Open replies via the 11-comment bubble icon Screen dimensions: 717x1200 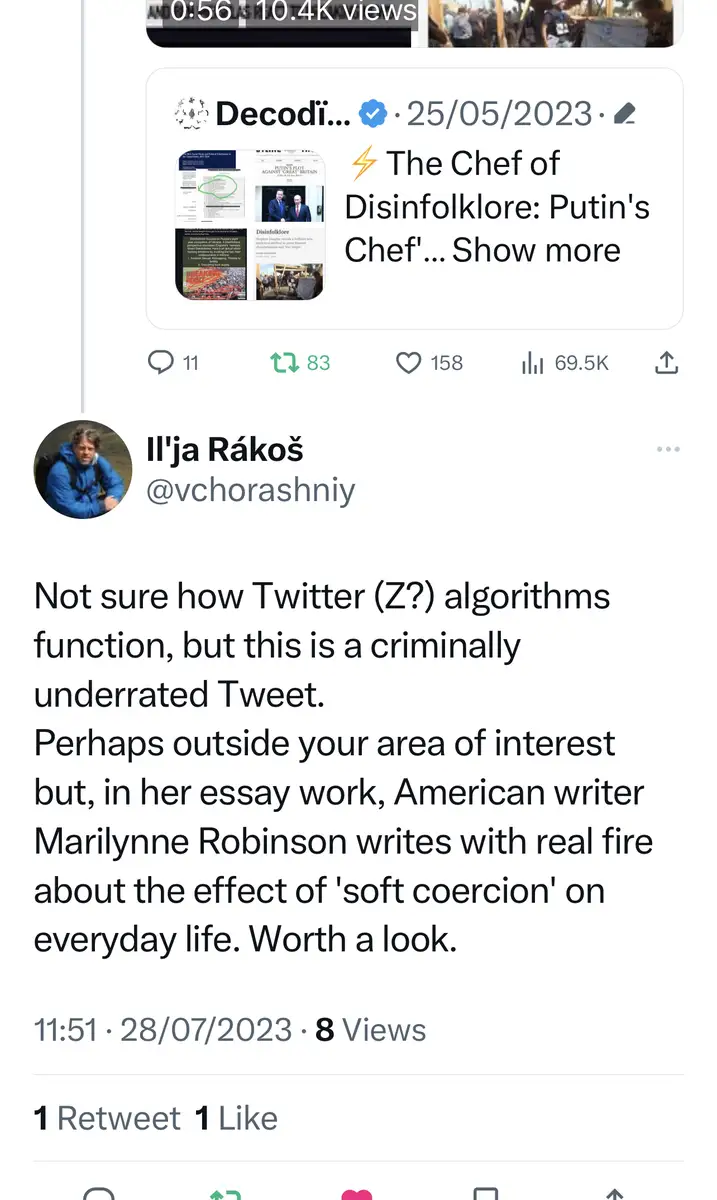pyautogui.click(x=161, y=363)
